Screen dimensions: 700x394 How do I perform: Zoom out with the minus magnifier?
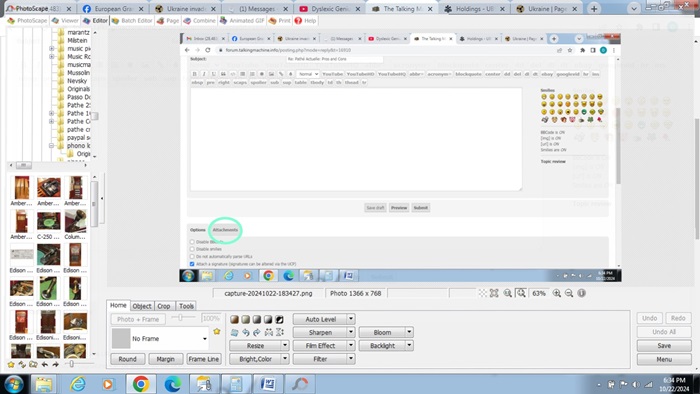(x=569, y=293)
